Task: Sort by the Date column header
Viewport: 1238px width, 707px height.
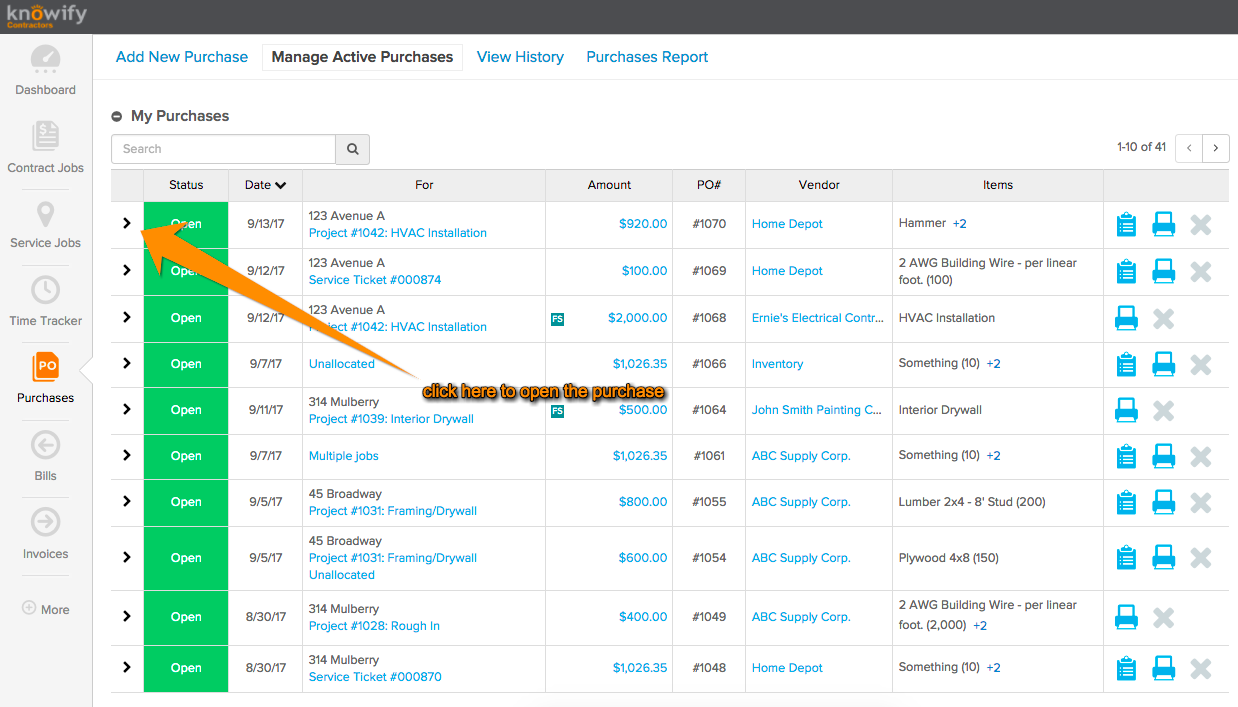Action: tap(265, 185)
